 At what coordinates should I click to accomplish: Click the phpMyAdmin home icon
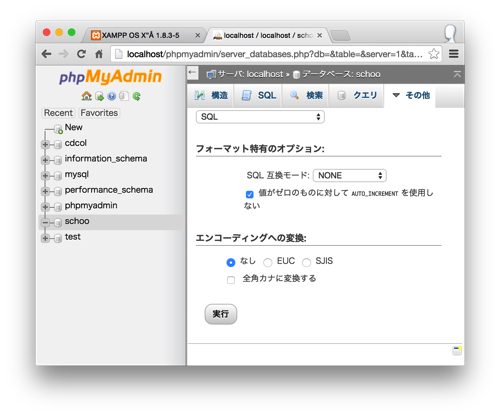click(86, 96)
